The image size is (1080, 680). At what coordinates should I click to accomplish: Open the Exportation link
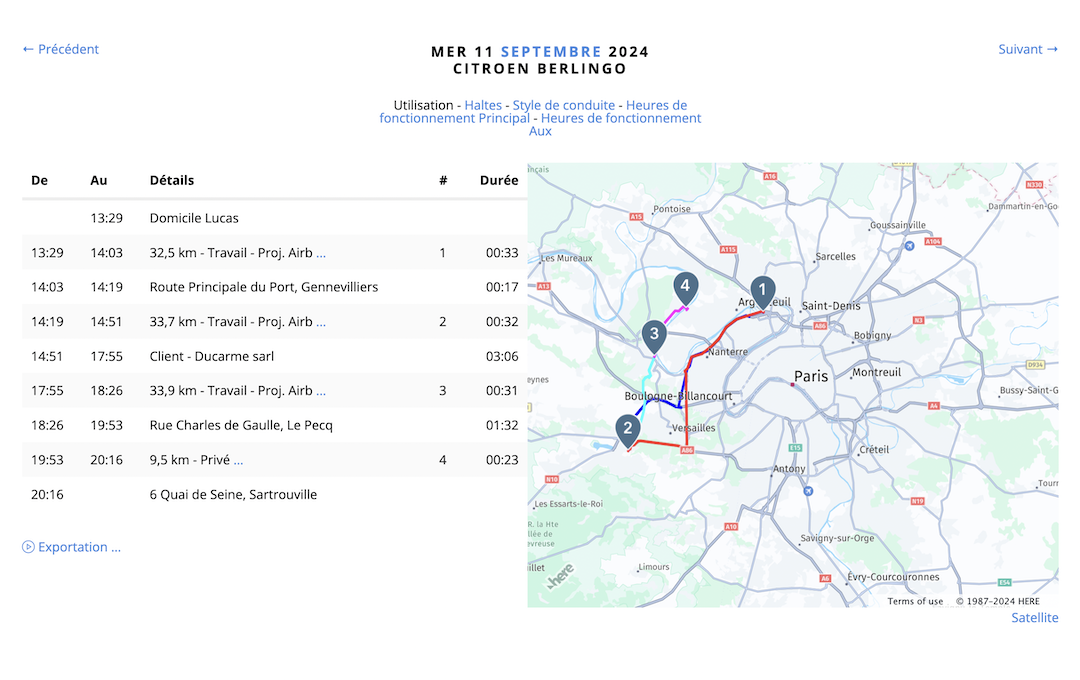[x=79, y=547]
